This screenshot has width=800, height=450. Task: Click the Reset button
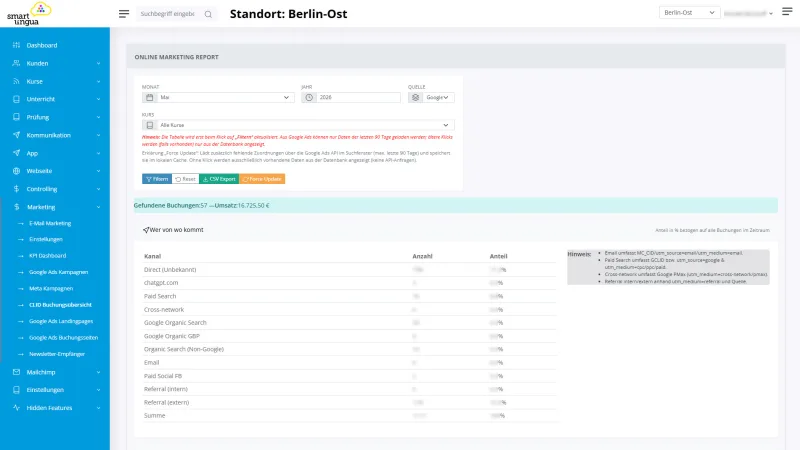tap(185, 179)
